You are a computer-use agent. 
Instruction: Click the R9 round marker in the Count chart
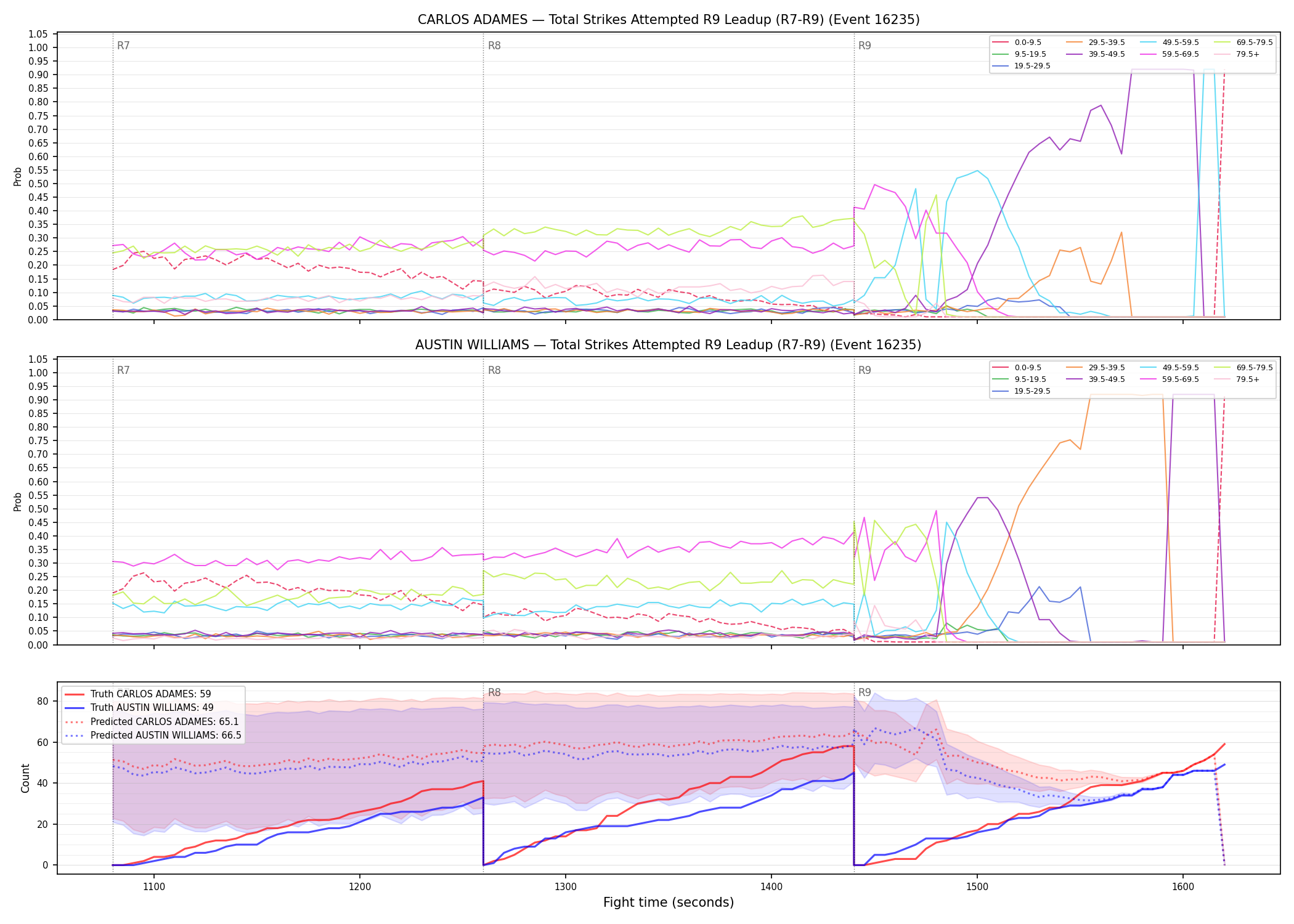(x=865, y=692)
